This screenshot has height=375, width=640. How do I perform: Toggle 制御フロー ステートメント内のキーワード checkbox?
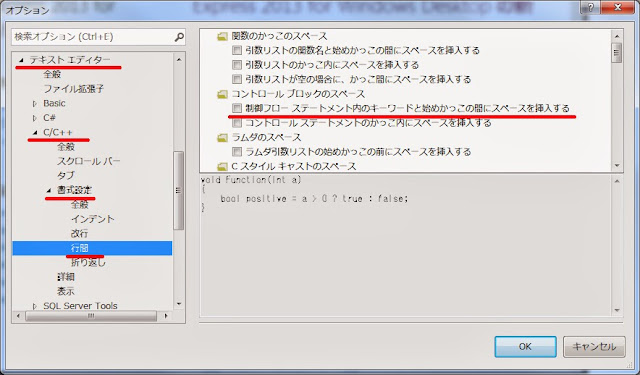pyautogui.click(x=237, y=108)
